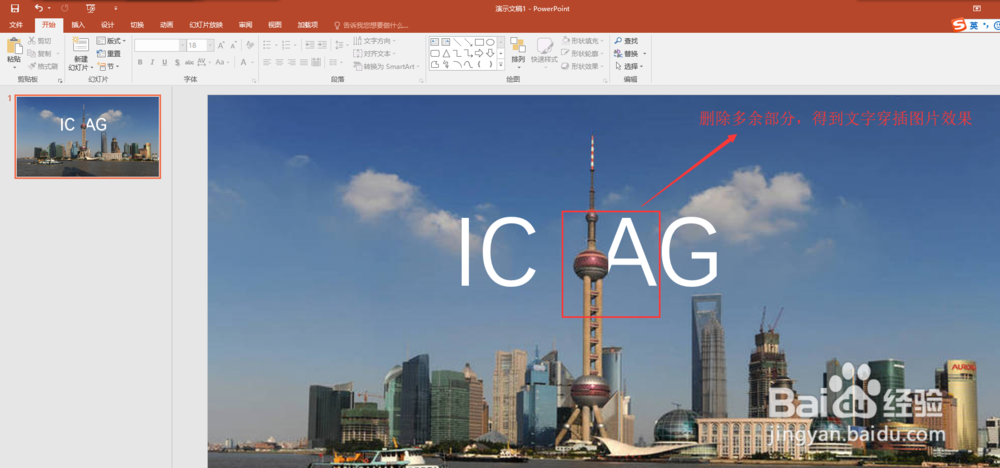Screen dimensions: 1000x468
Task: Switch to the 动画 ribbon tab
Action: tap(166, 25)
